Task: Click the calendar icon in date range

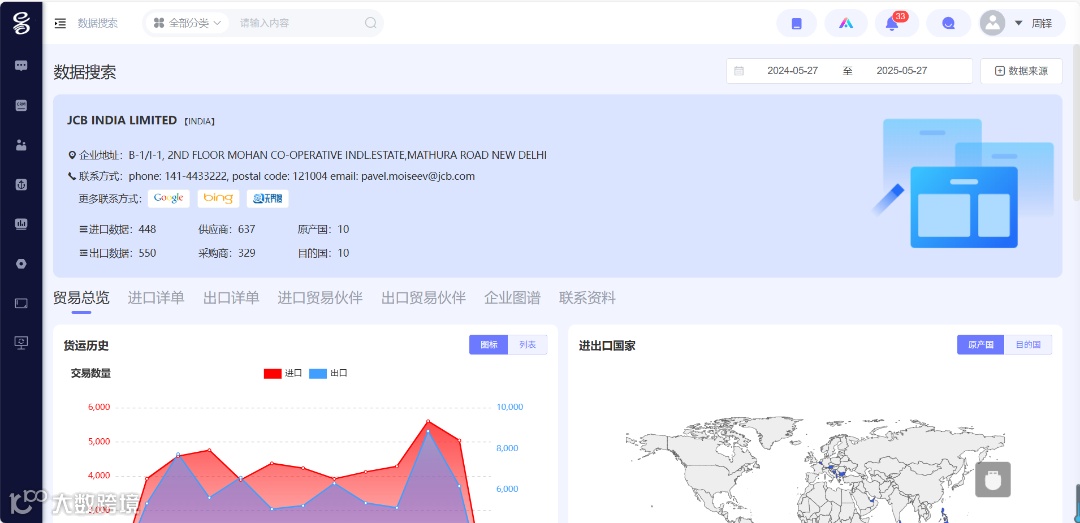Action: coord(739,71)
